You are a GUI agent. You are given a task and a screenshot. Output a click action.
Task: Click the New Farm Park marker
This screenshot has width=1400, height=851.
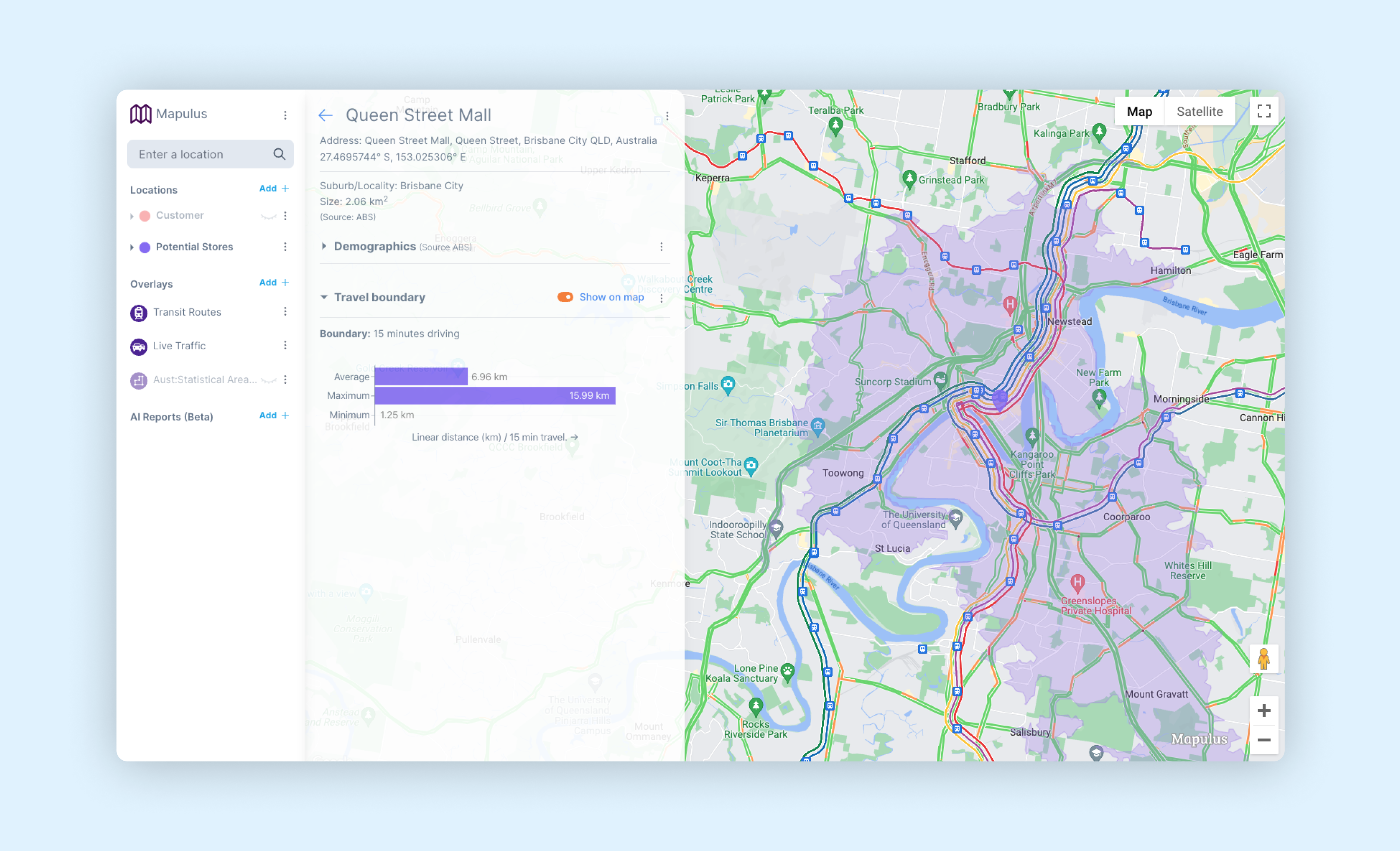(x=1099, y=398)
